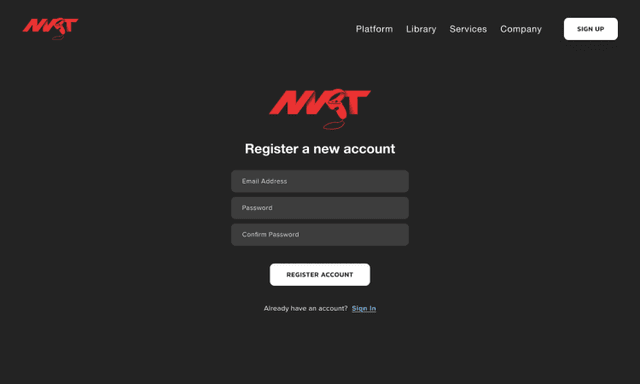
Task: Open the Platform menu item
Action: (374, 29)
